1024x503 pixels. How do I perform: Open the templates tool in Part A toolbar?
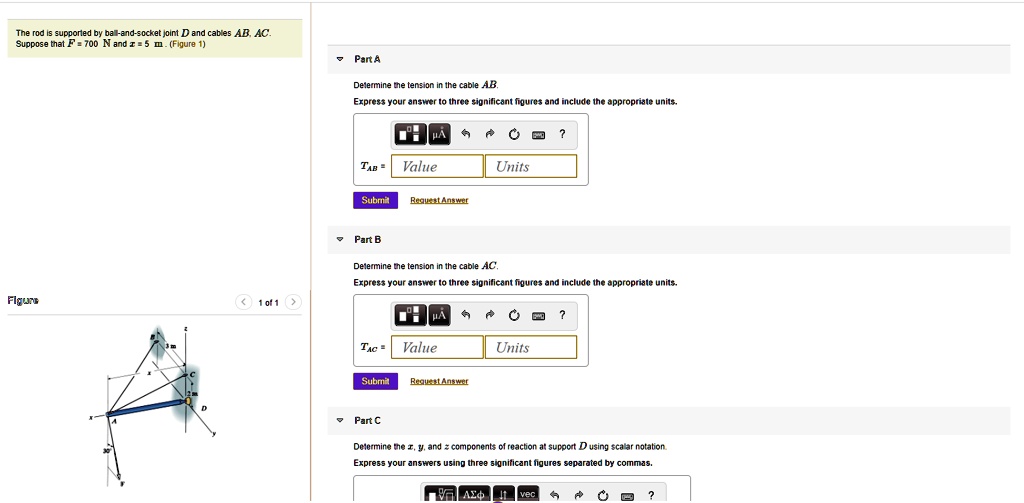coord(410,134)
